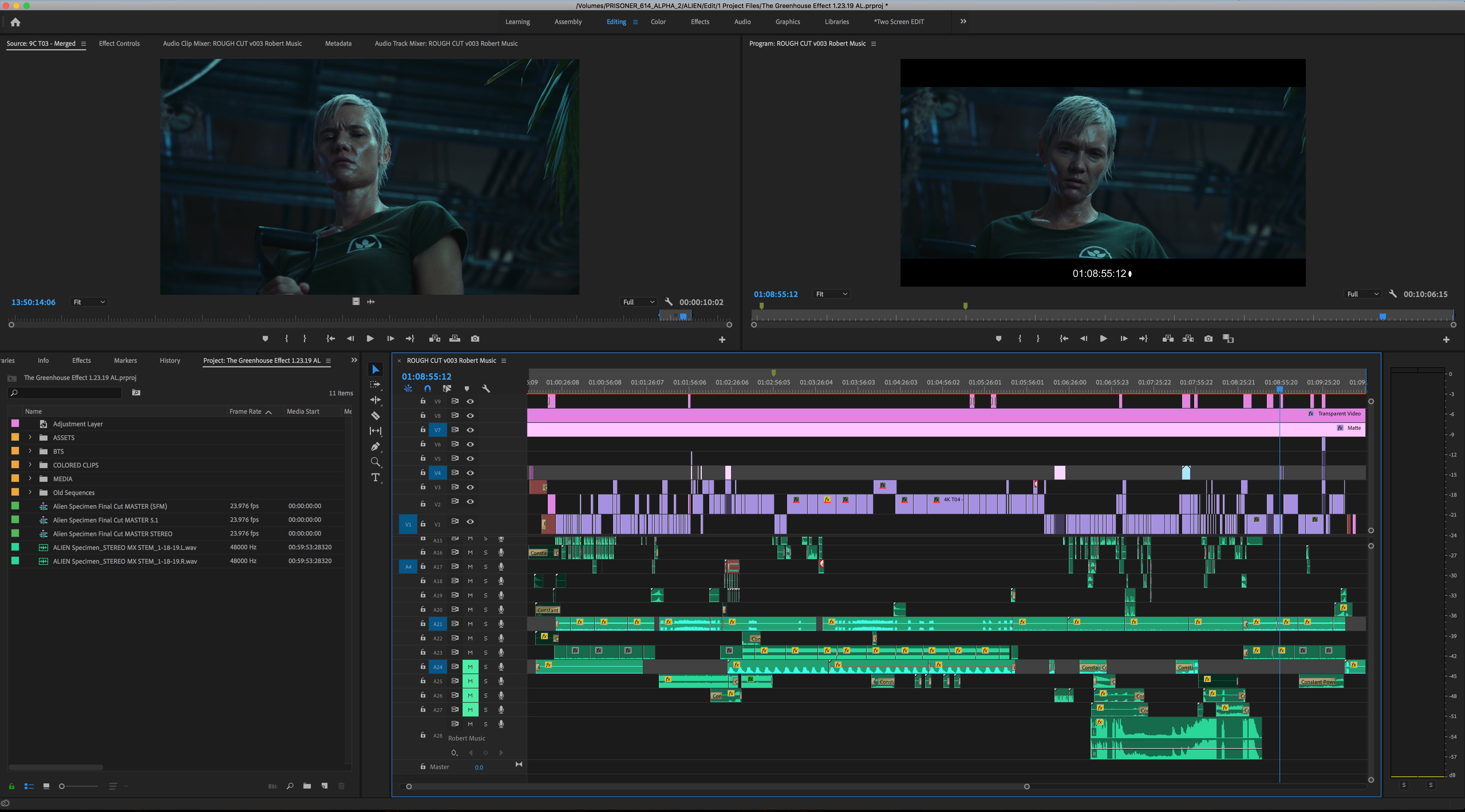Select the Razor tool in the toolbar

click(x=375, y=416)
